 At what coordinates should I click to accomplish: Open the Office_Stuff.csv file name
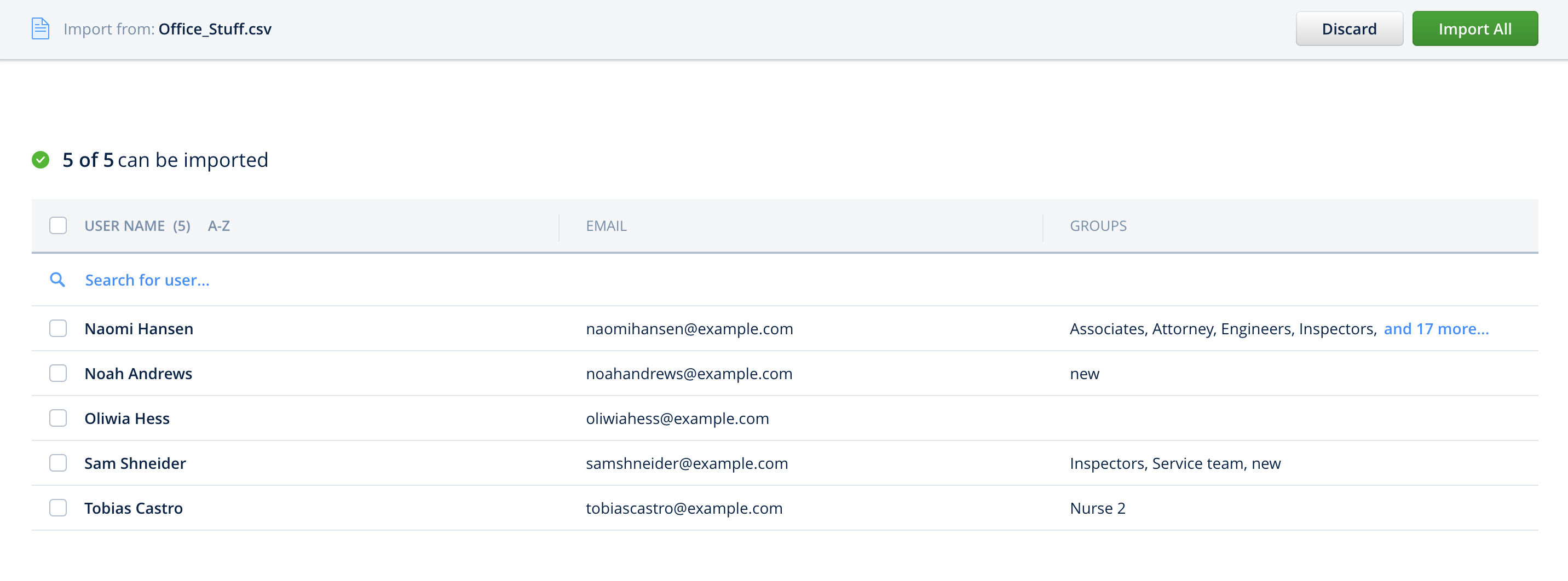[x=214, y=29]
